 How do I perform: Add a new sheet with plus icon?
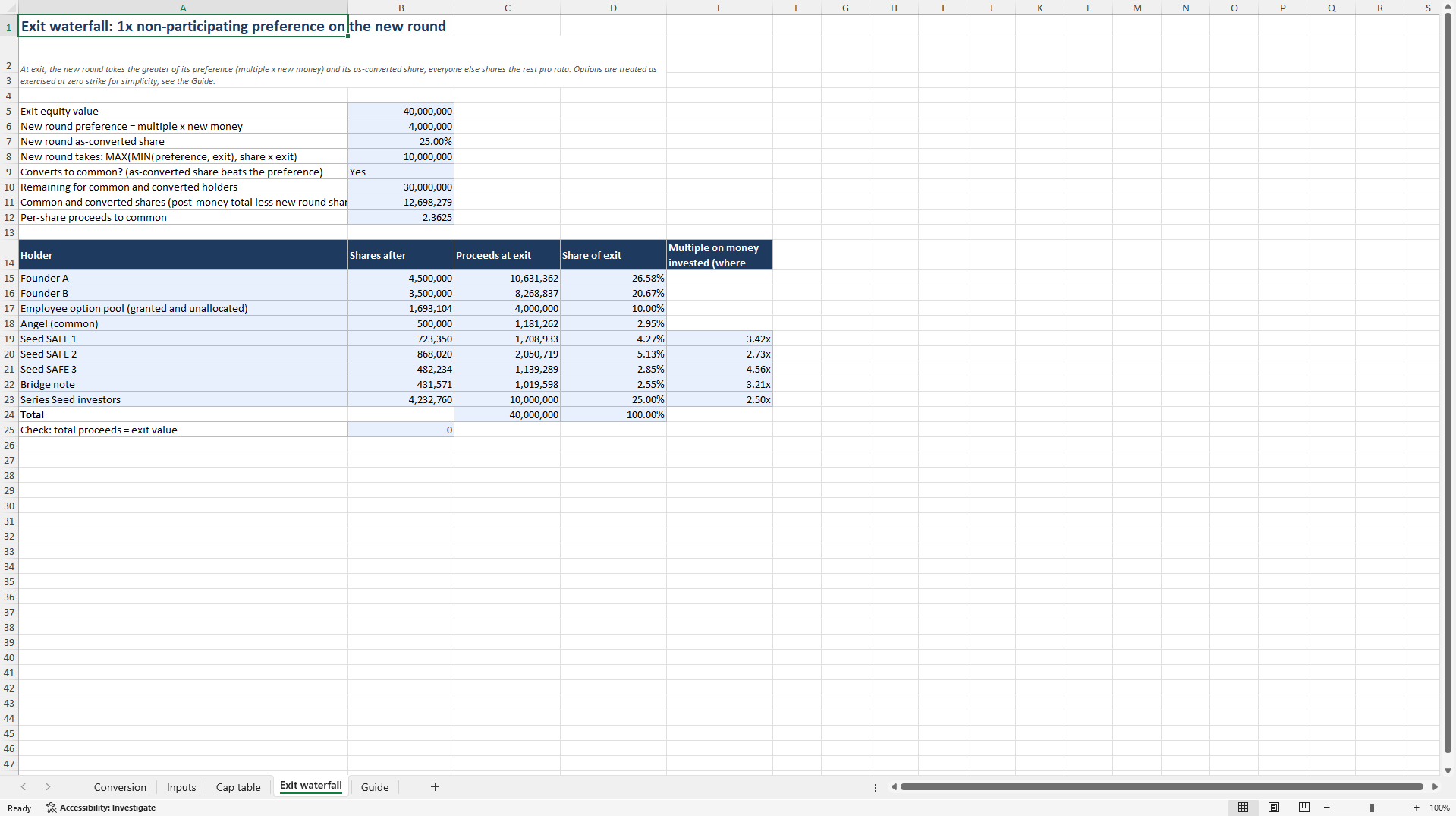tap(435, 787)
